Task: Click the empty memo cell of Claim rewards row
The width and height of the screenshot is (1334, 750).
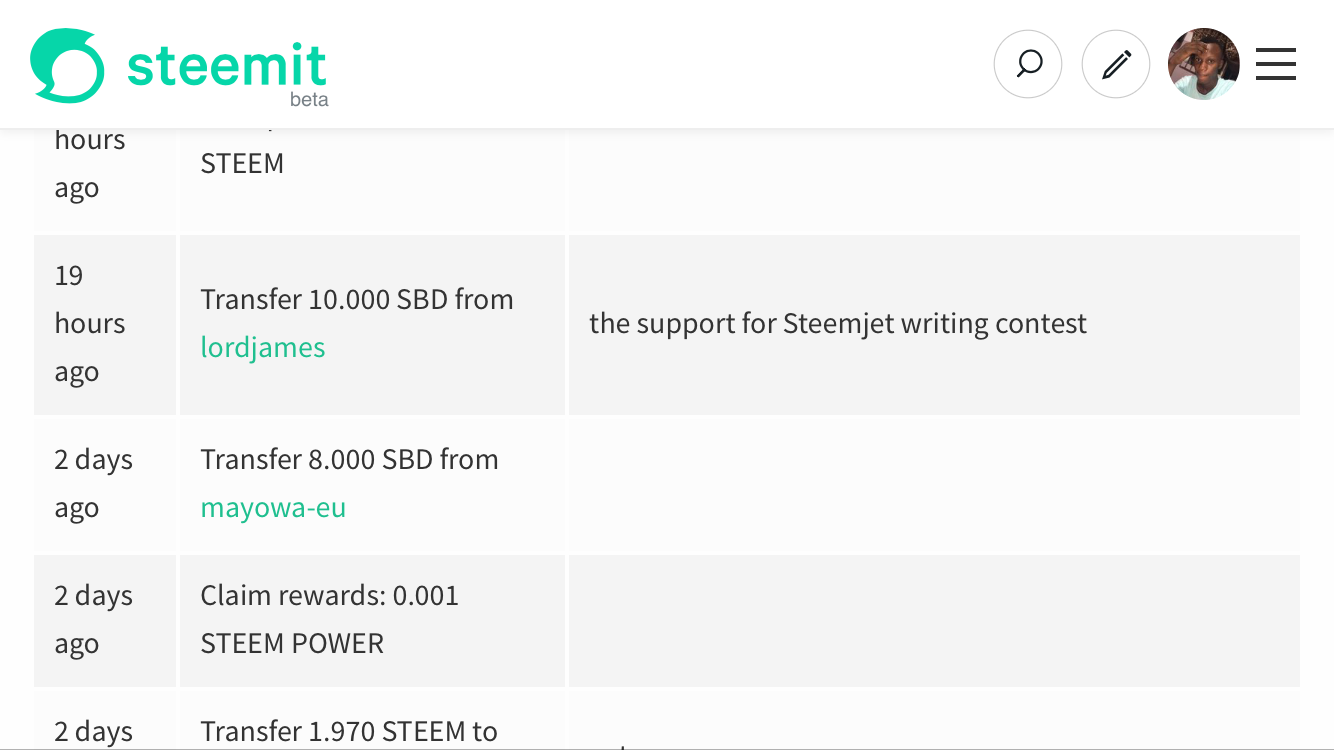Action: point(934,620)
